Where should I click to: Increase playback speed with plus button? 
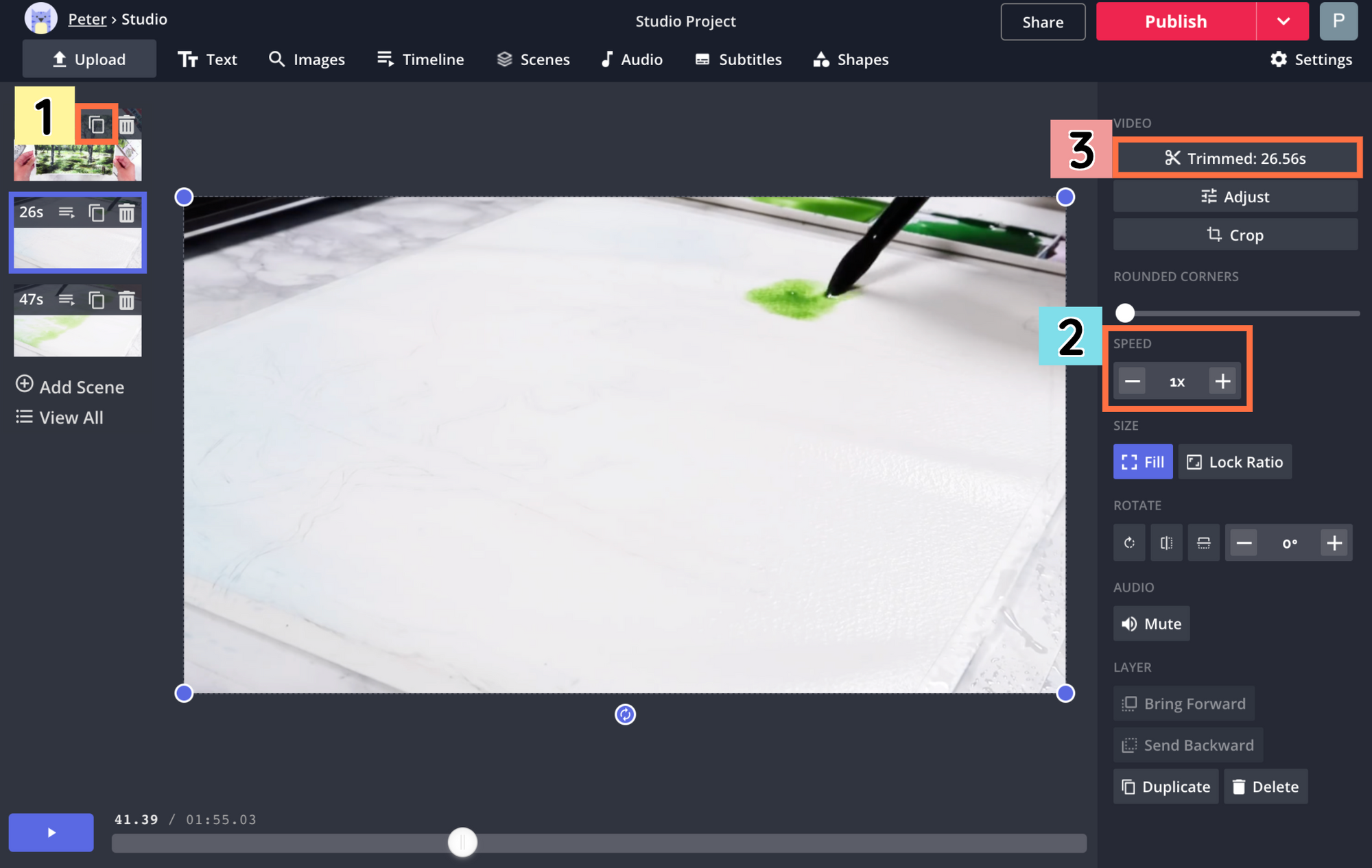point(1222,381)
